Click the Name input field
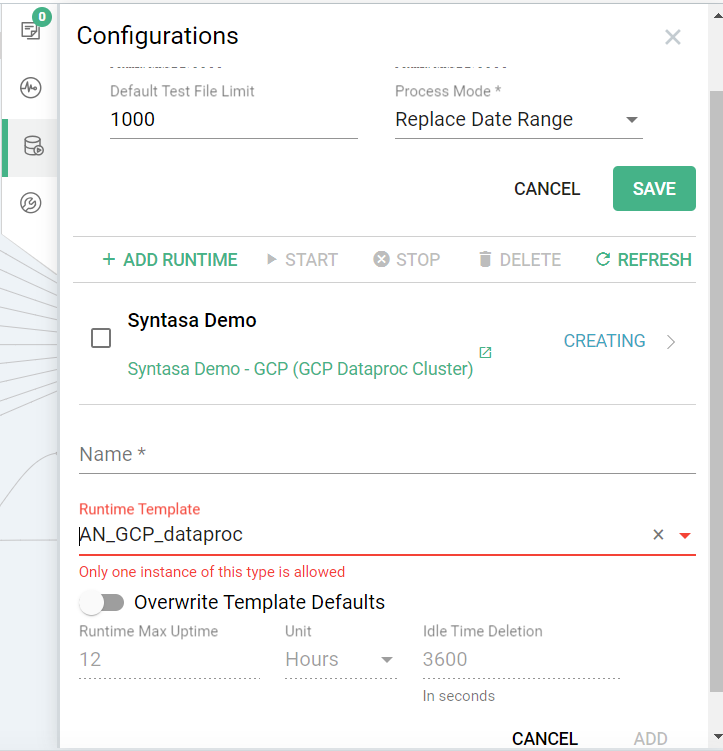The width and height of the screenshot is (723, 751). [387, 455]
